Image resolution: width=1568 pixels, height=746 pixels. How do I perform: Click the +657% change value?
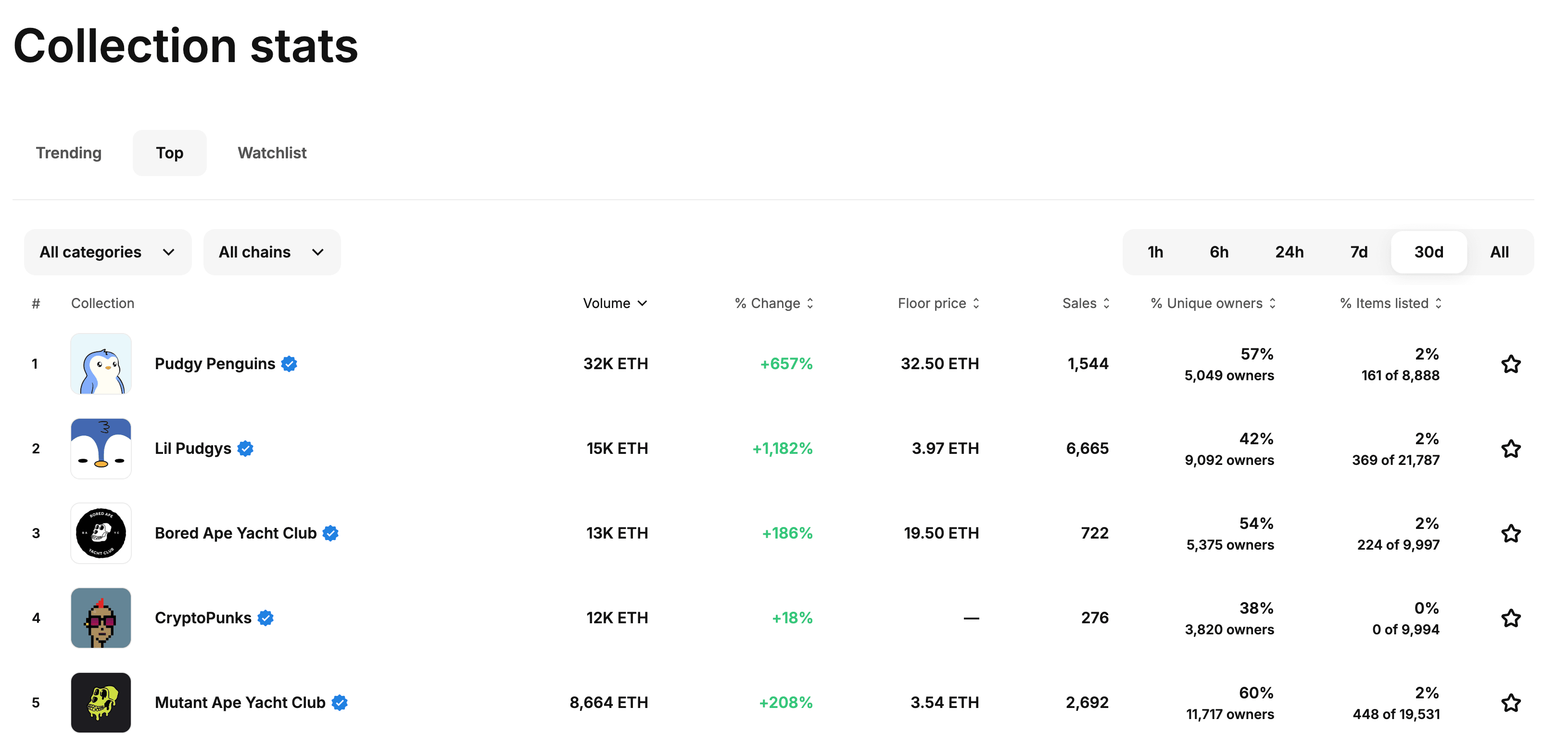click(x=786, y=363)
